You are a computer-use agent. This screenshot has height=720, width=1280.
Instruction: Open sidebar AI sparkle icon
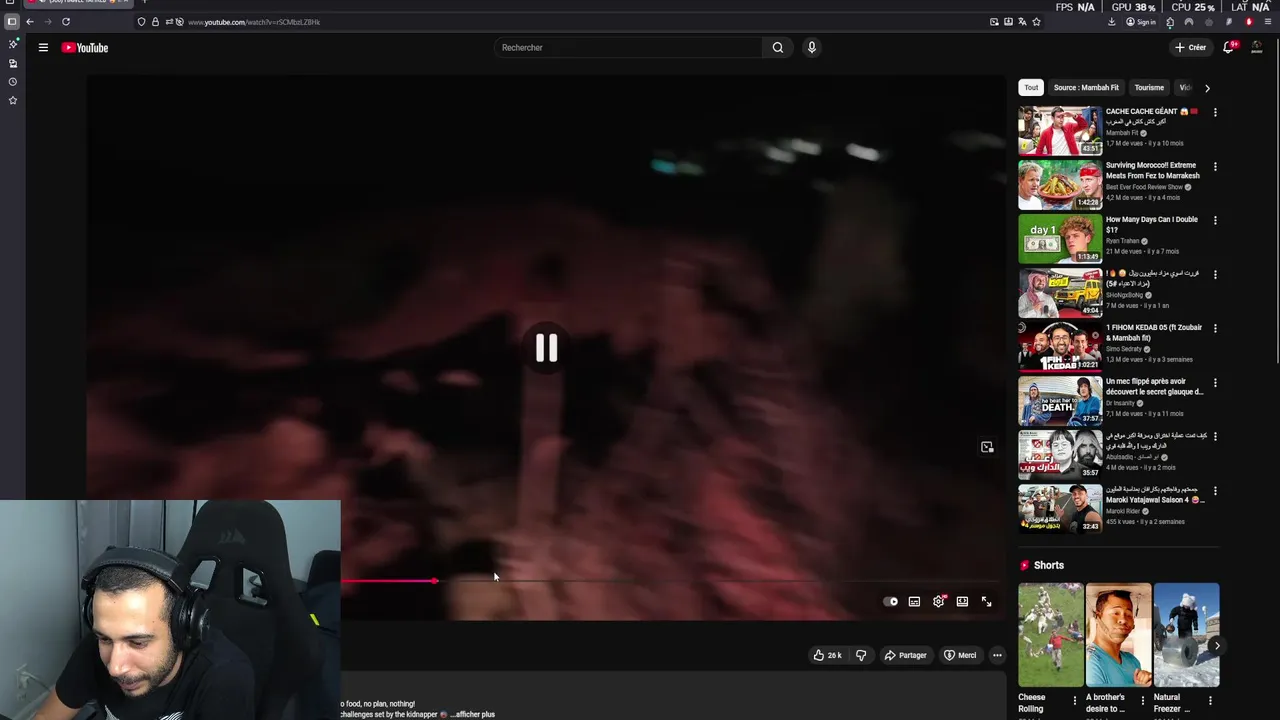point(13,44)
